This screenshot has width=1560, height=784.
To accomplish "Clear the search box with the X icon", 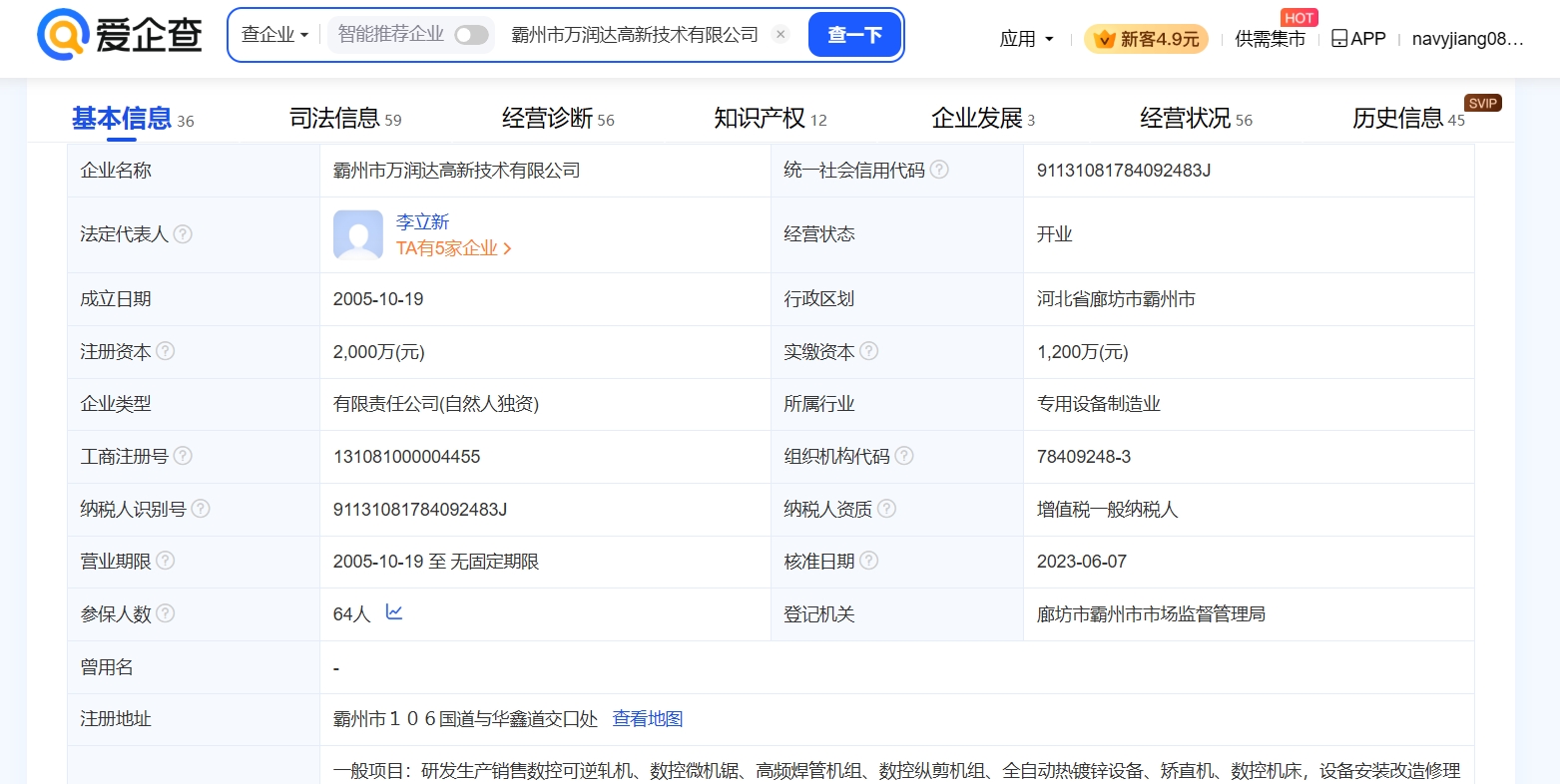I will click(x=780, y=35).
